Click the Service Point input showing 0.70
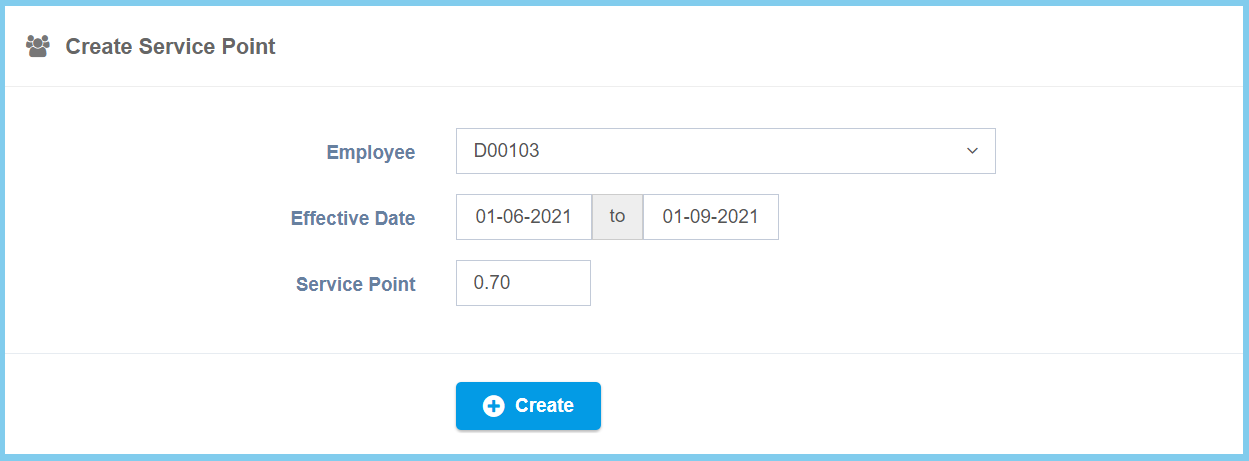 pyautogui.click(x=523, y=283)
